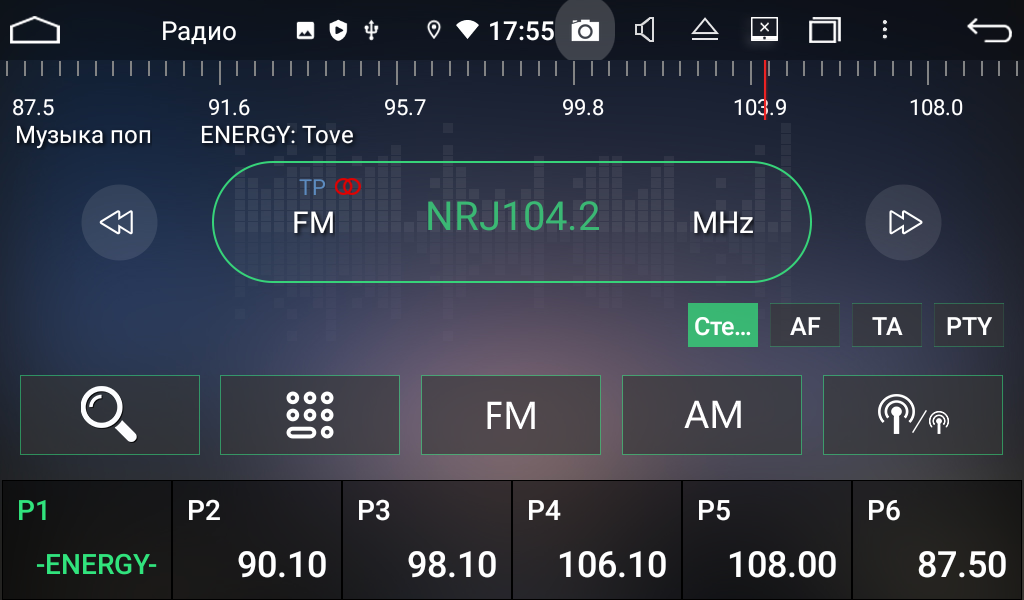
Task: Tap the 87.5 label on frequency scale
Action: point(33,107)
